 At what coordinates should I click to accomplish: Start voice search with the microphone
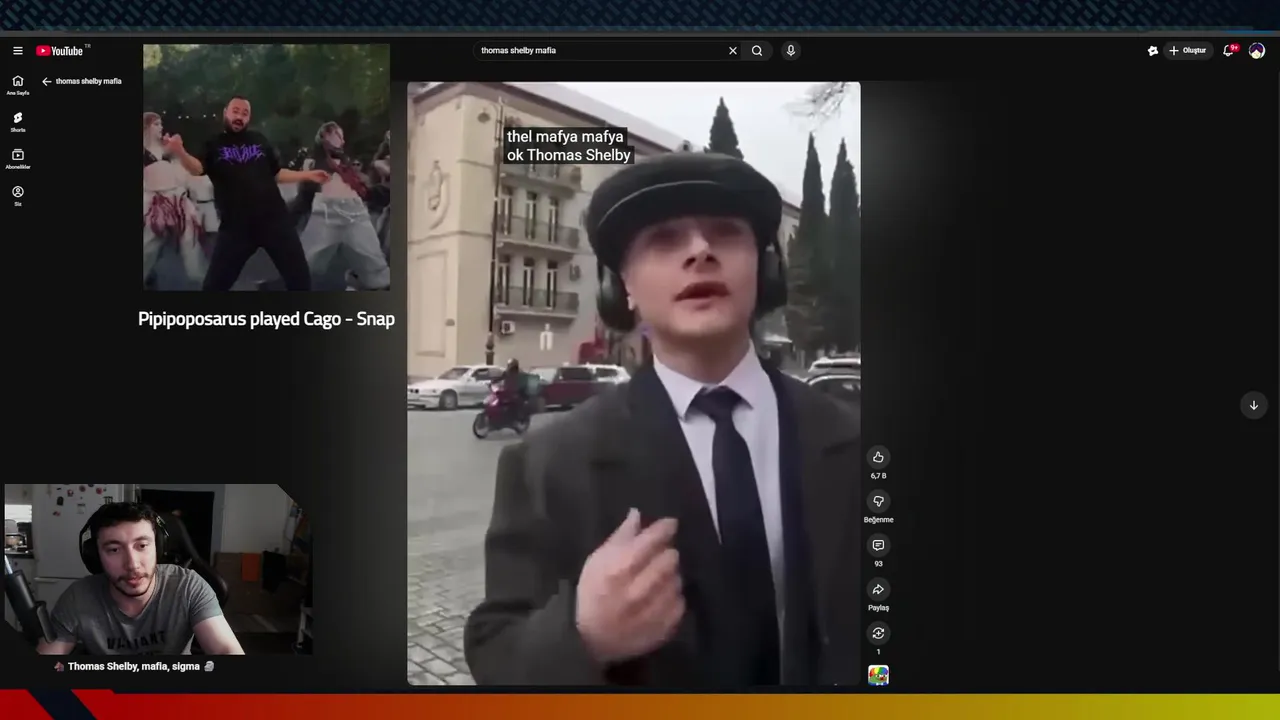(x=790, y=51)
